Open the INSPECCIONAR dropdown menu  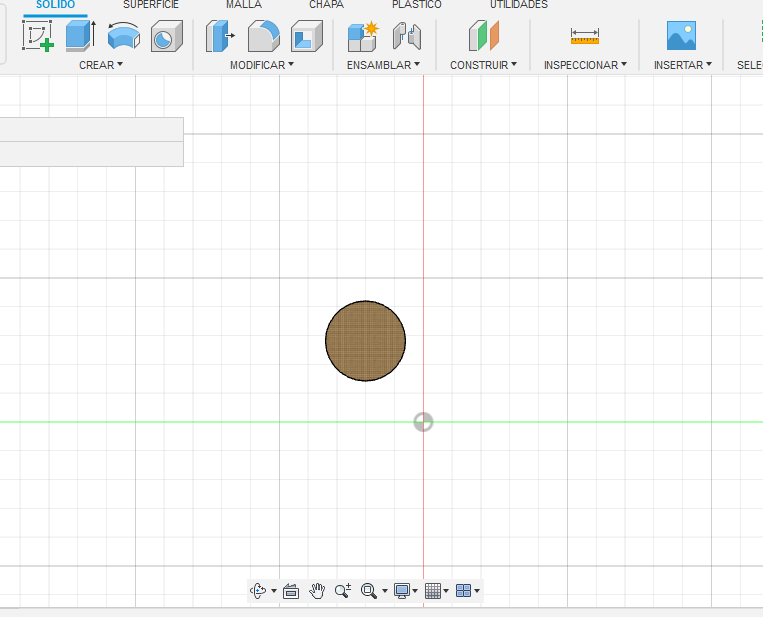click(x=585, y=65)
